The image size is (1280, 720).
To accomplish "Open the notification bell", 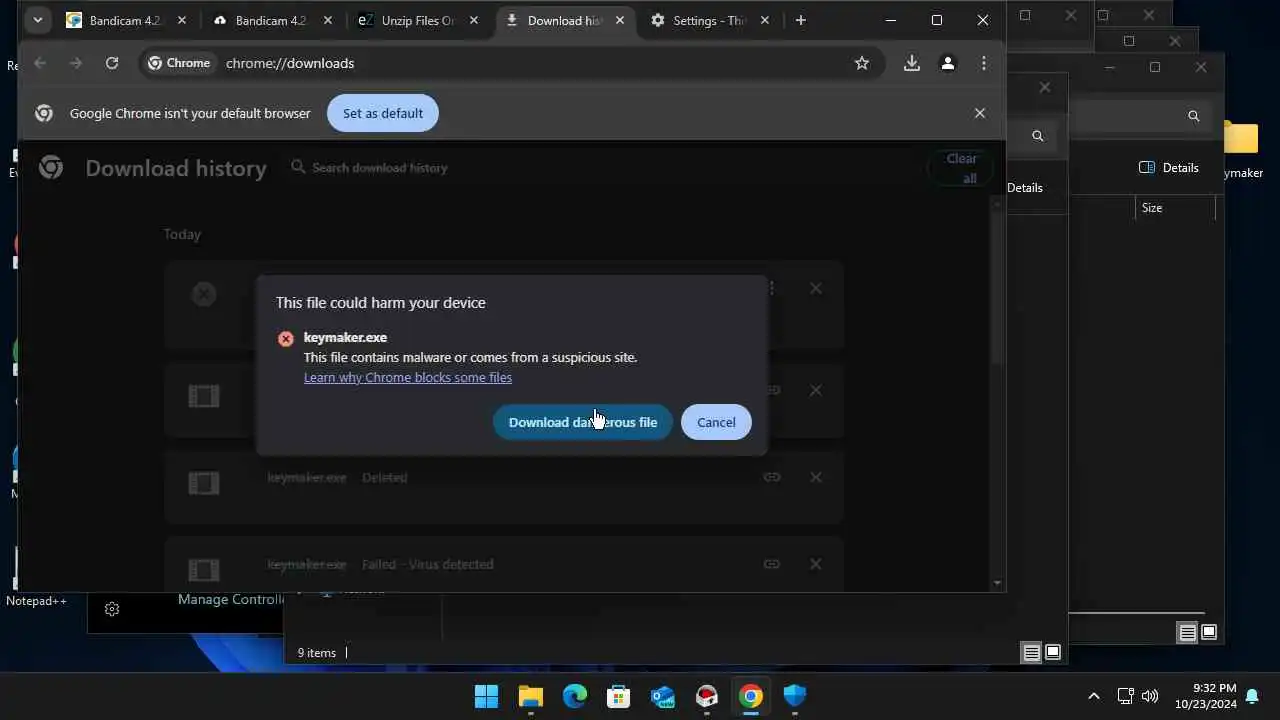I will coord(1252,696).
